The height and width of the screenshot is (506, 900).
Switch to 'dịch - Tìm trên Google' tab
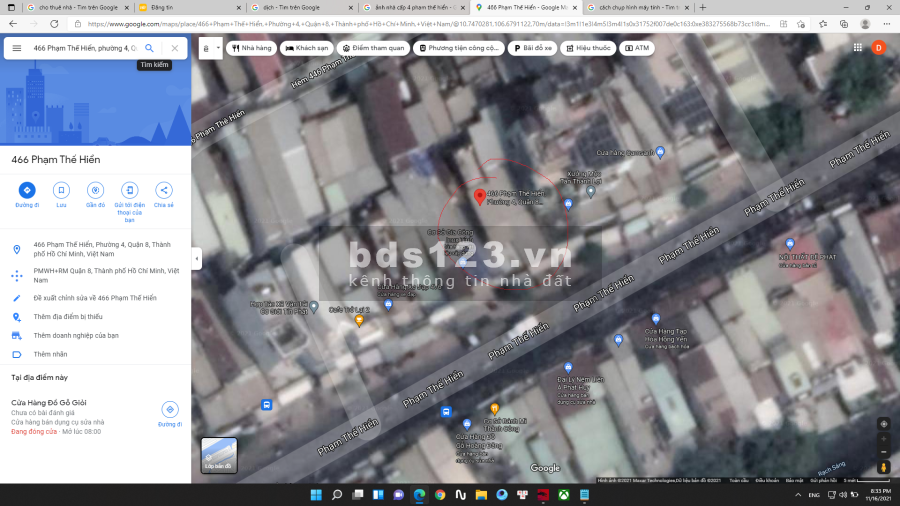(x=301, y=7)
